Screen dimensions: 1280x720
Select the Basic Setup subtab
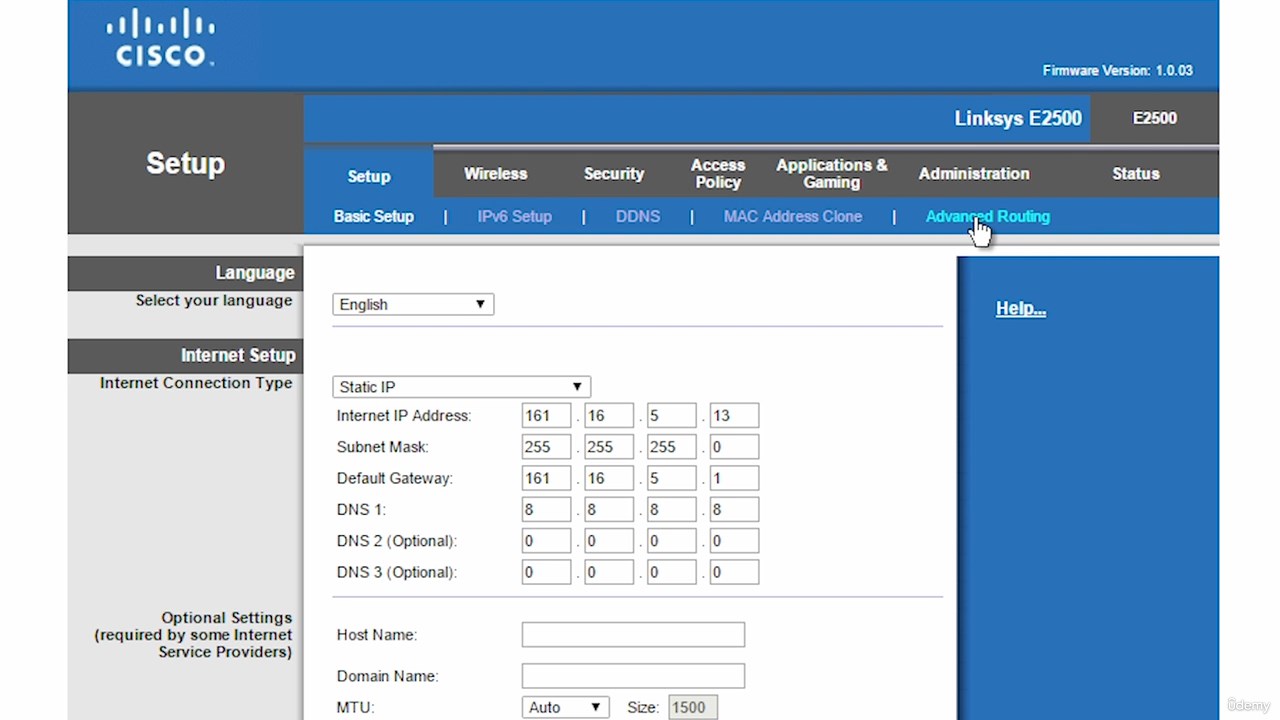click(x=373, y=216)
